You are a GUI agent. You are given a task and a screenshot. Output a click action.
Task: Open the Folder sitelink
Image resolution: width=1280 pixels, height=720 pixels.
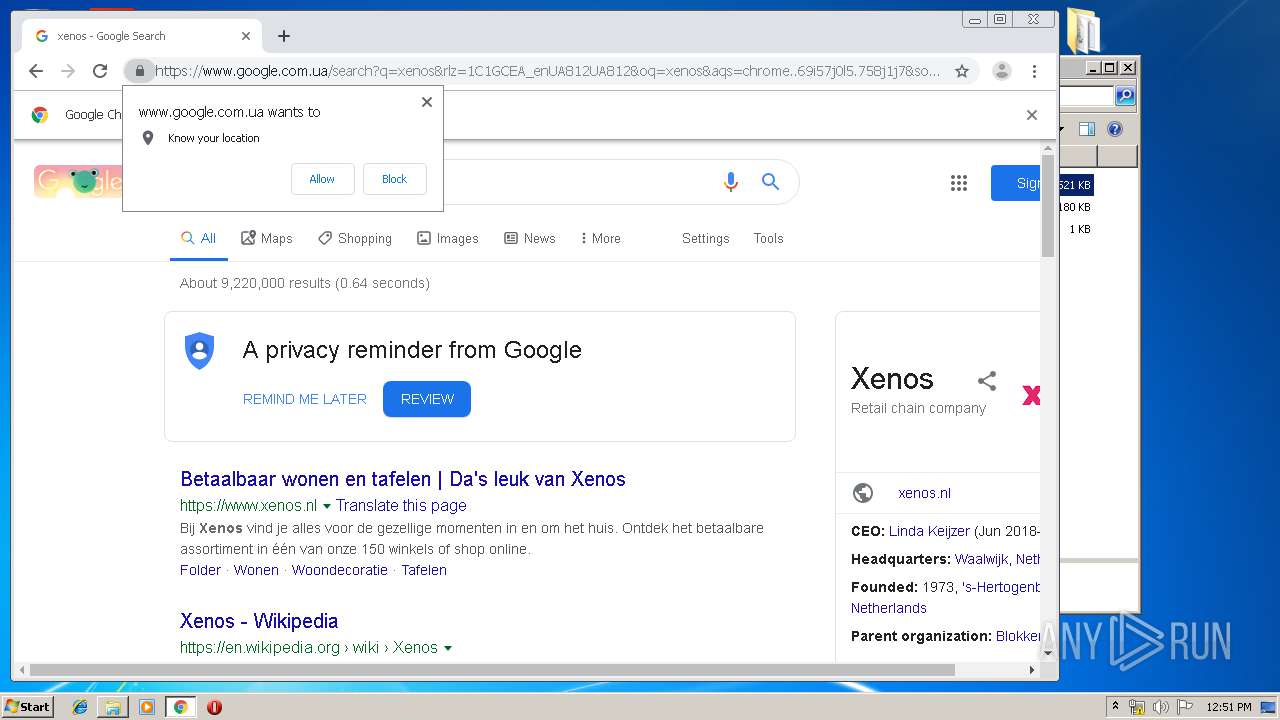coord(200,570)
